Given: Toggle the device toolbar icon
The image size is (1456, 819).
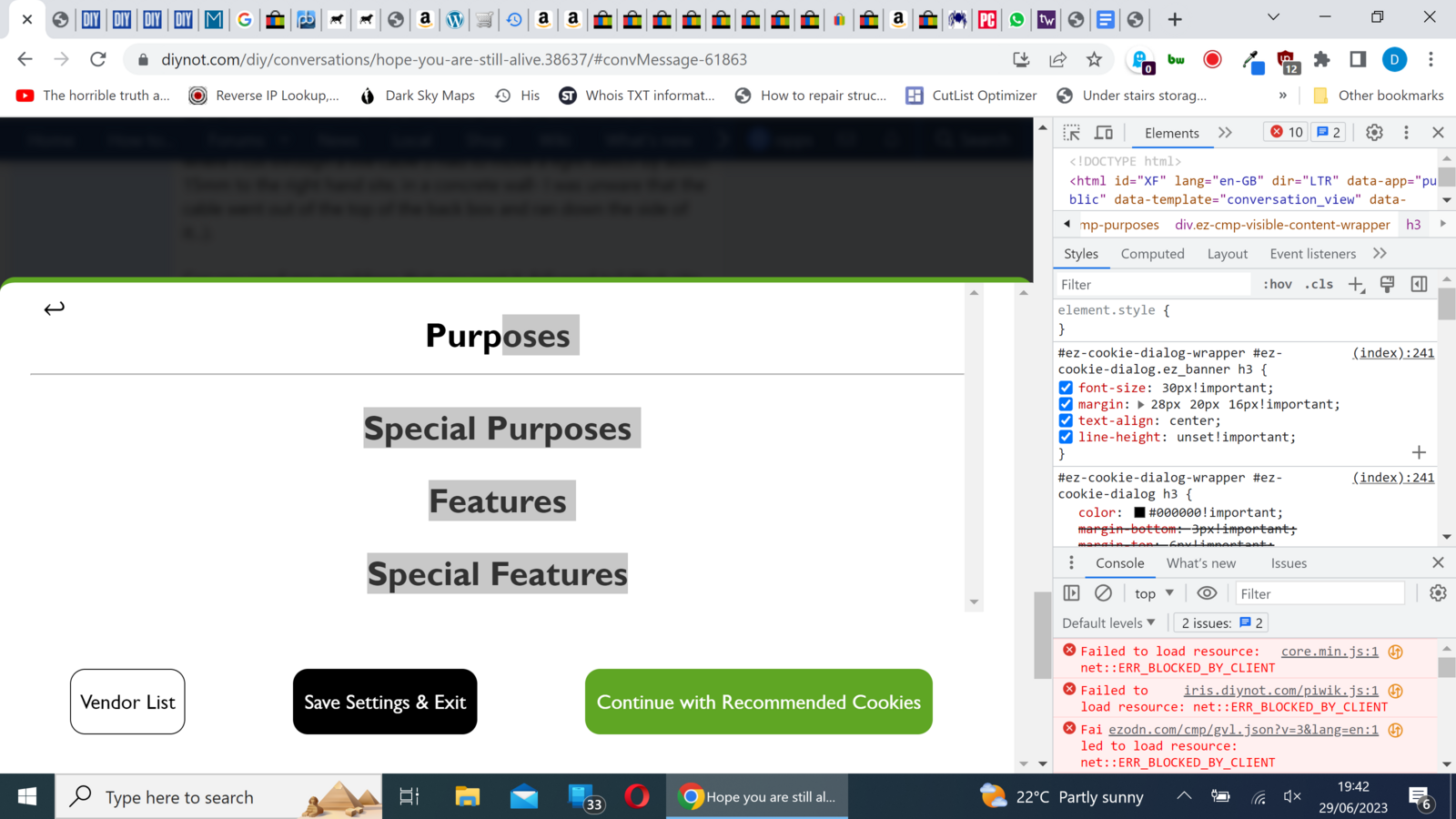Looking at the screenshot, I should pos(1104,133).
